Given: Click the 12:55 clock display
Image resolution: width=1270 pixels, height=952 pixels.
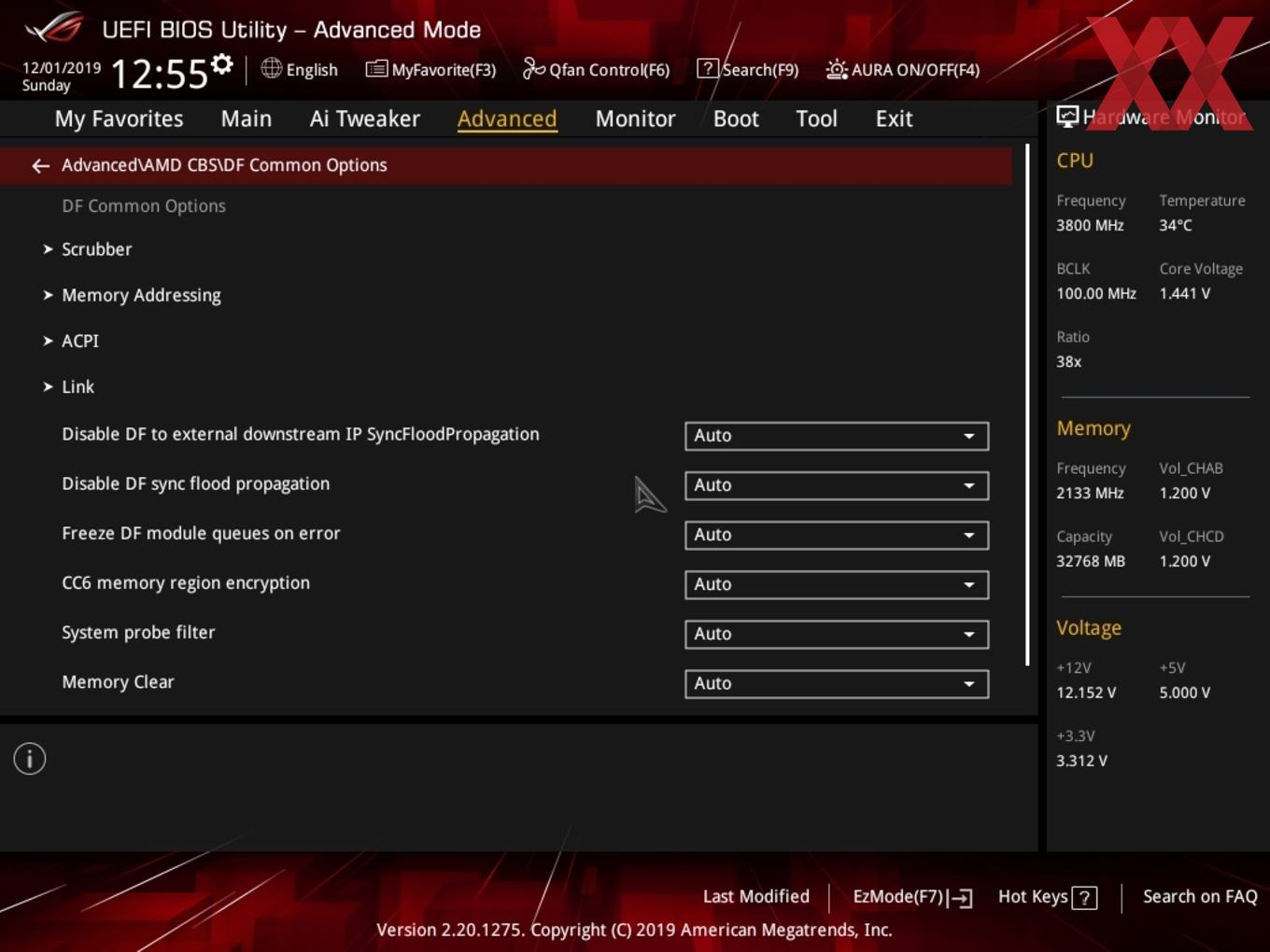Looking at the screenshot, I should pos(160,74).
